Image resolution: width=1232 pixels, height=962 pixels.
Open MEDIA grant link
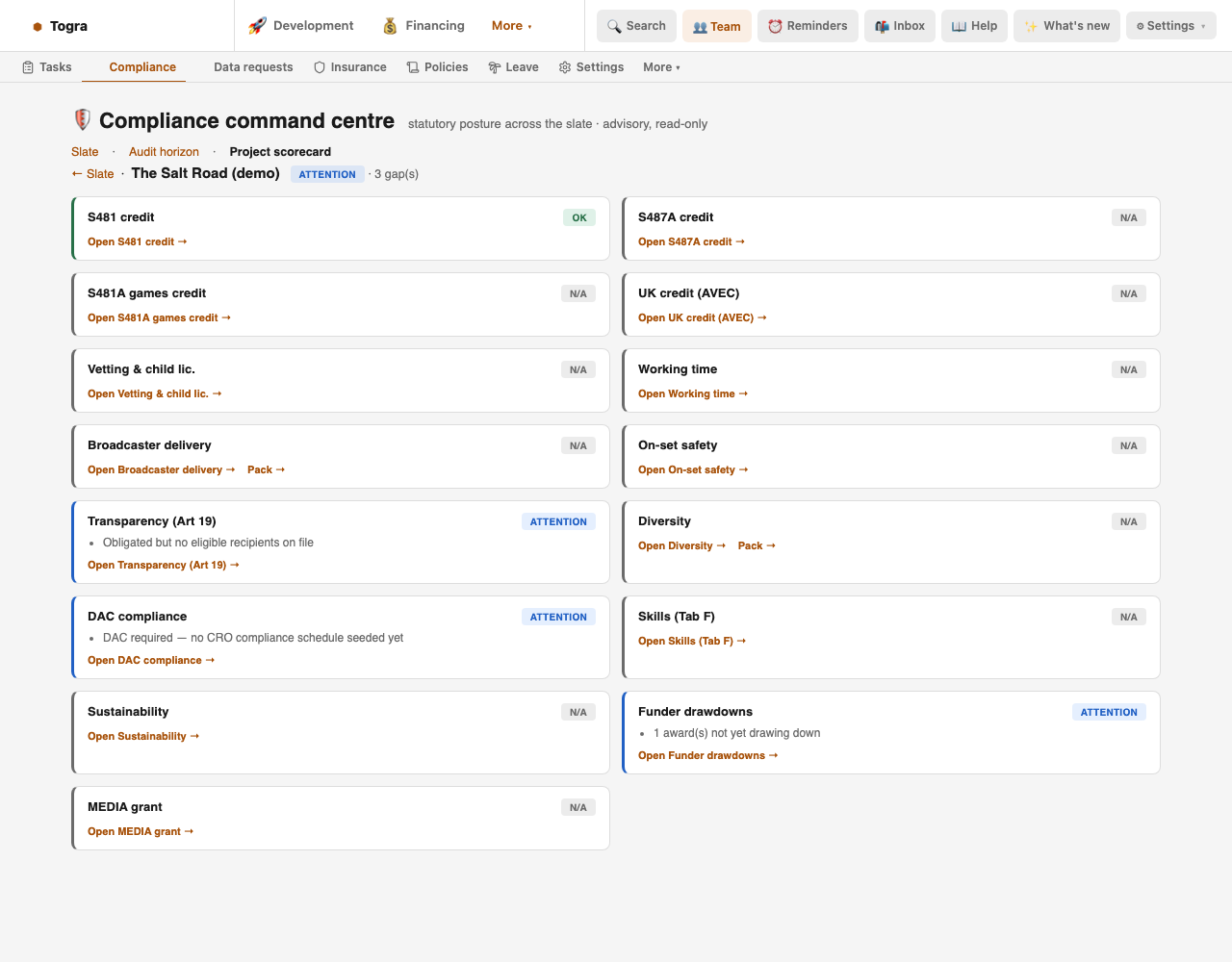pyautogui.click(x=141, y=832)
